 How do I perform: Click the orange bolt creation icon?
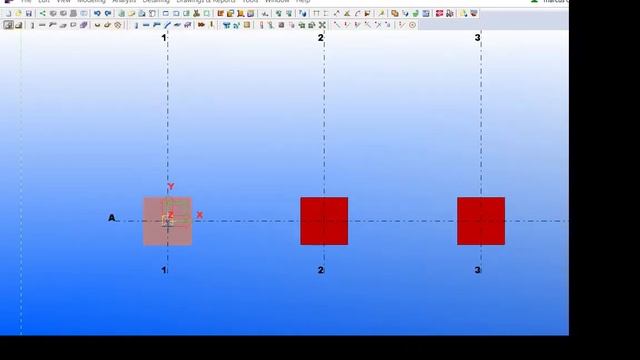pyautogui.click(x=201, y=25)
